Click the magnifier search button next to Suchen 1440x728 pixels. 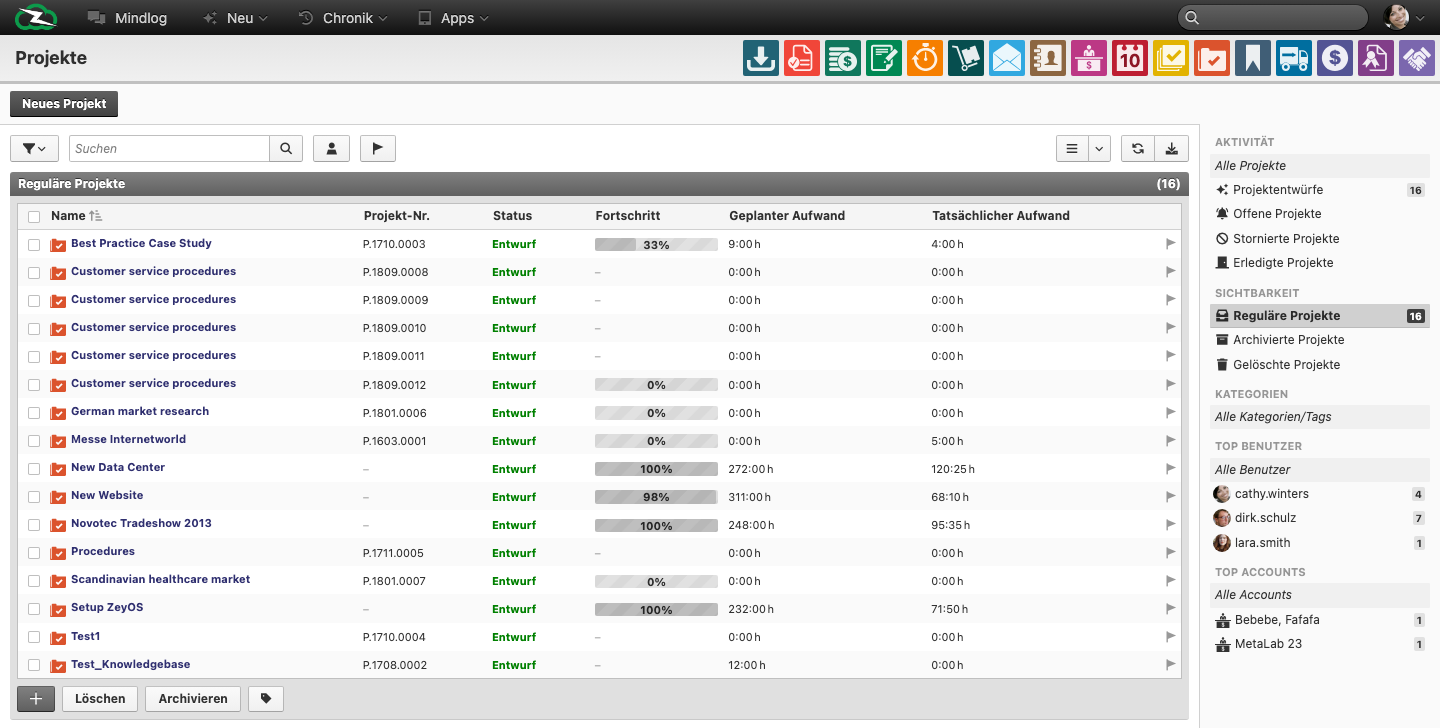[x=286, y=148]
